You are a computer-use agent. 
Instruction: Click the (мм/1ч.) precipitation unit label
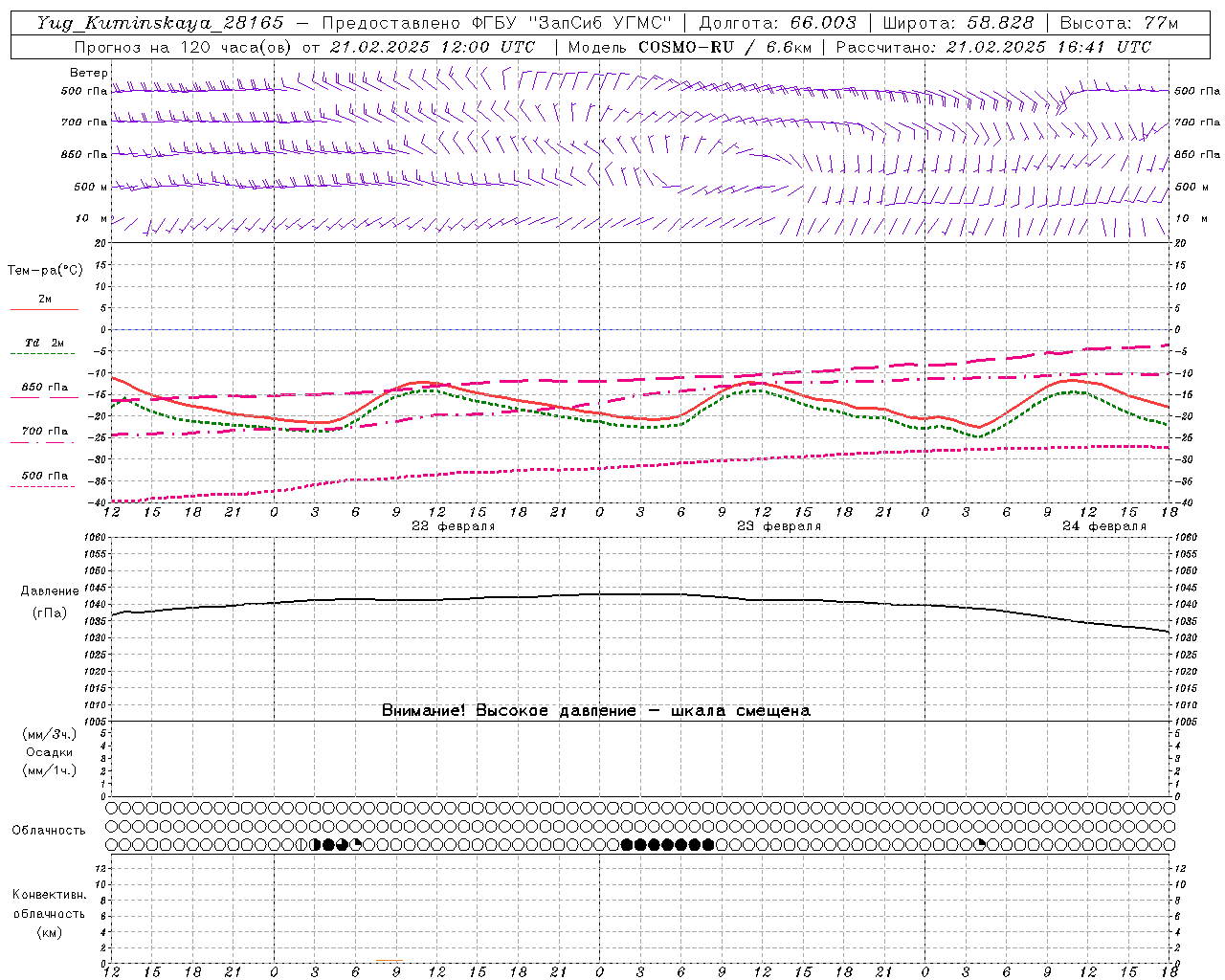click(x=50, y=770)
